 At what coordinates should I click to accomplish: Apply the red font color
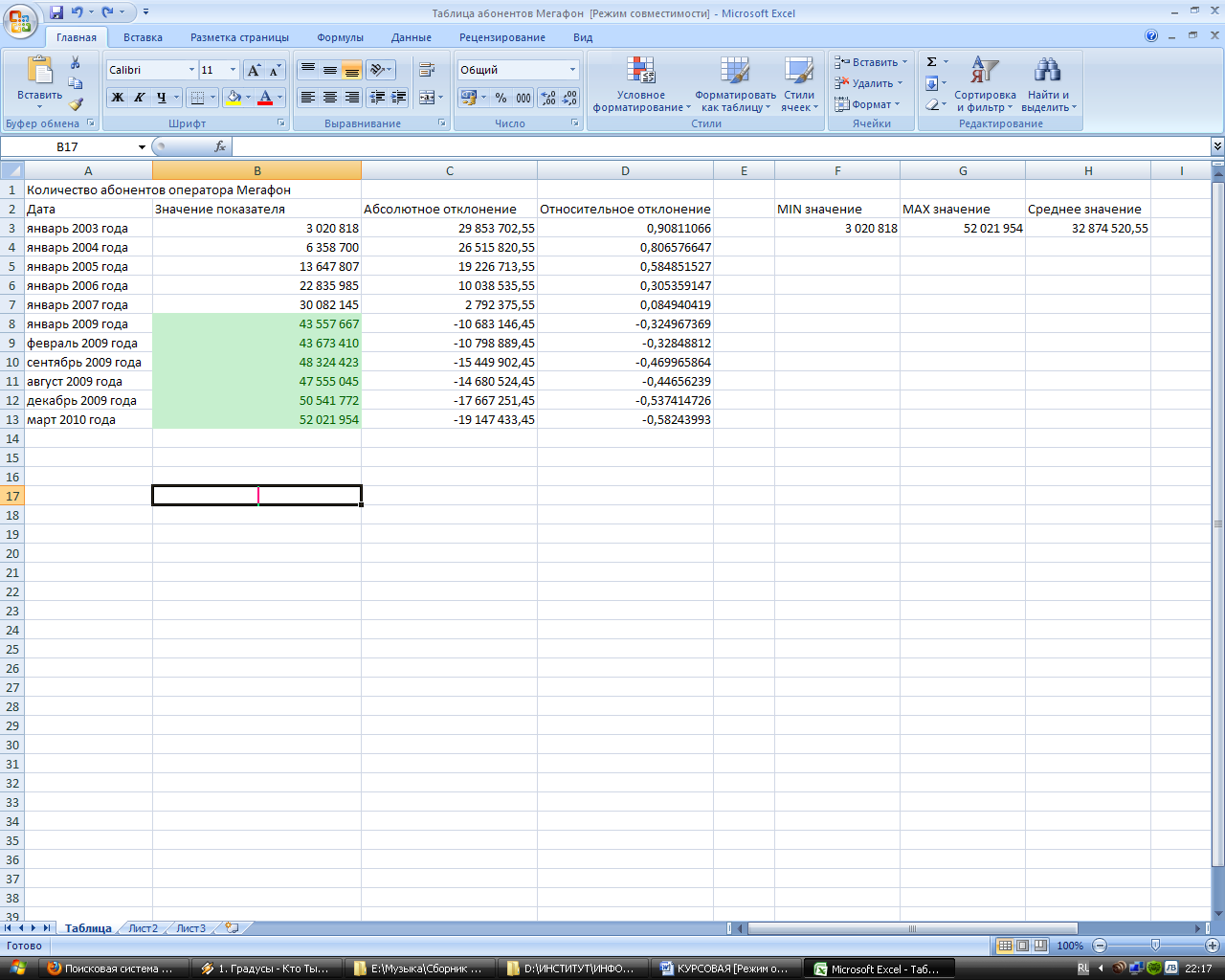[265, 98]
